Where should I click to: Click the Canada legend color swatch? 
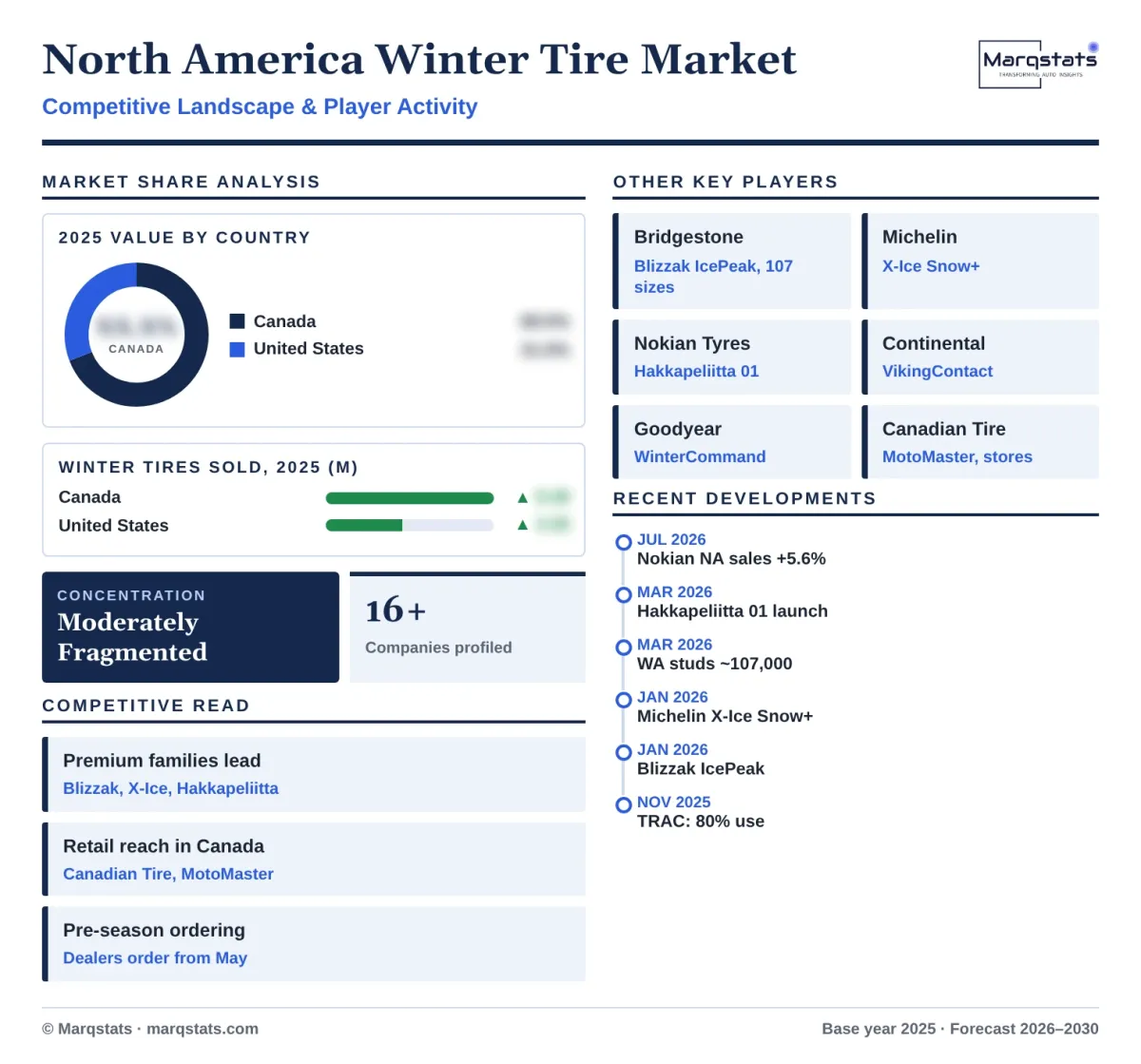[x=238, y=321]
